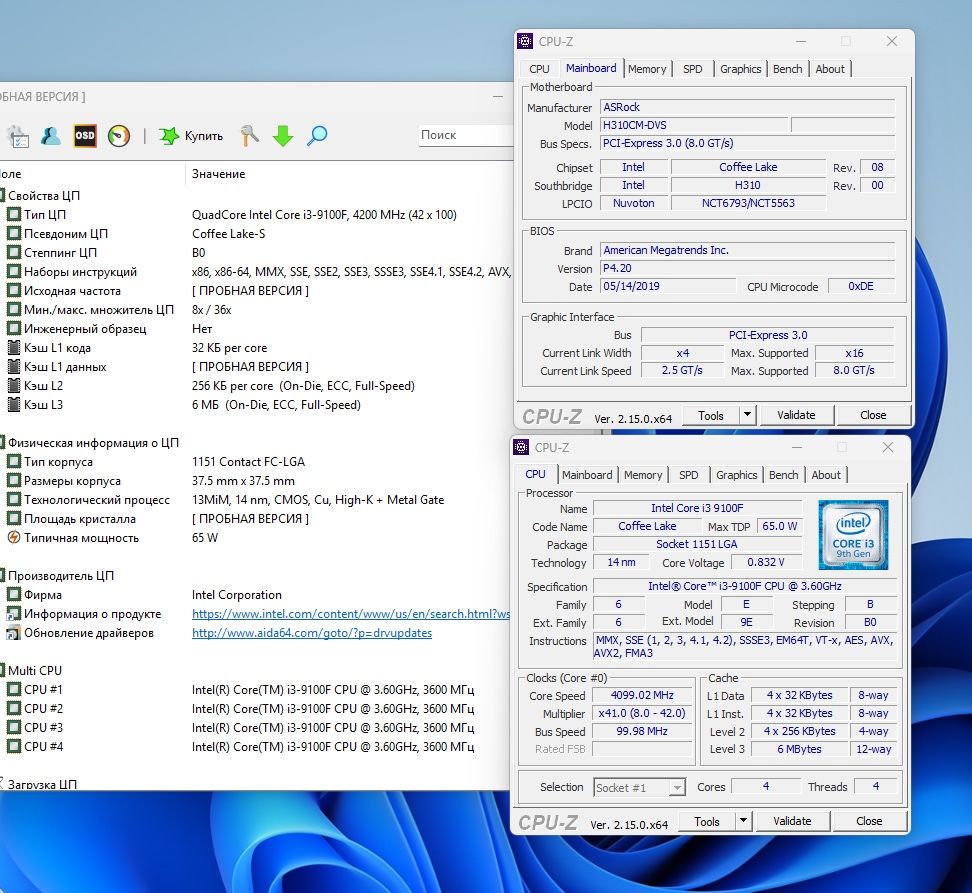Click Tools button in lower CPU-Z window
Viewport: 972px width, 893px height.
[x=707, y=821]
